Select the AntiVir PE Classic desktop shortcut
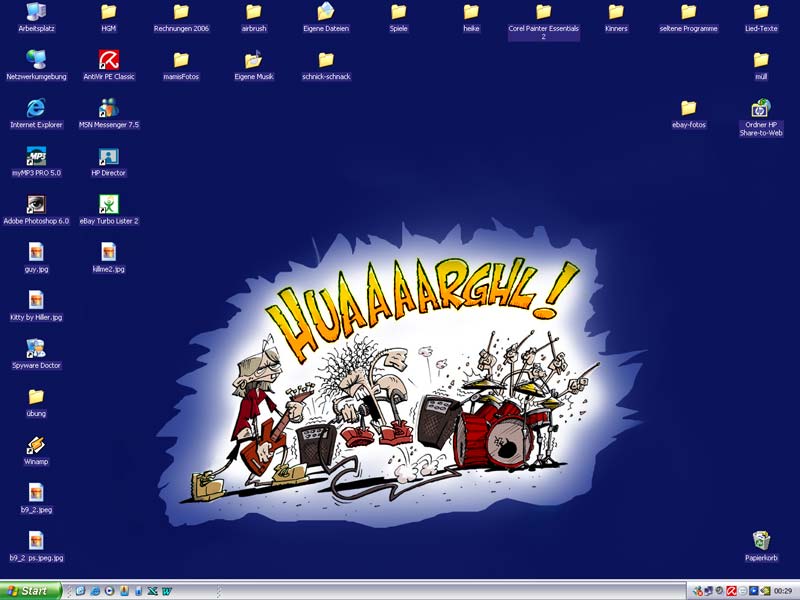The height and width of the screenshot is (600, 800). pos(109,60)
